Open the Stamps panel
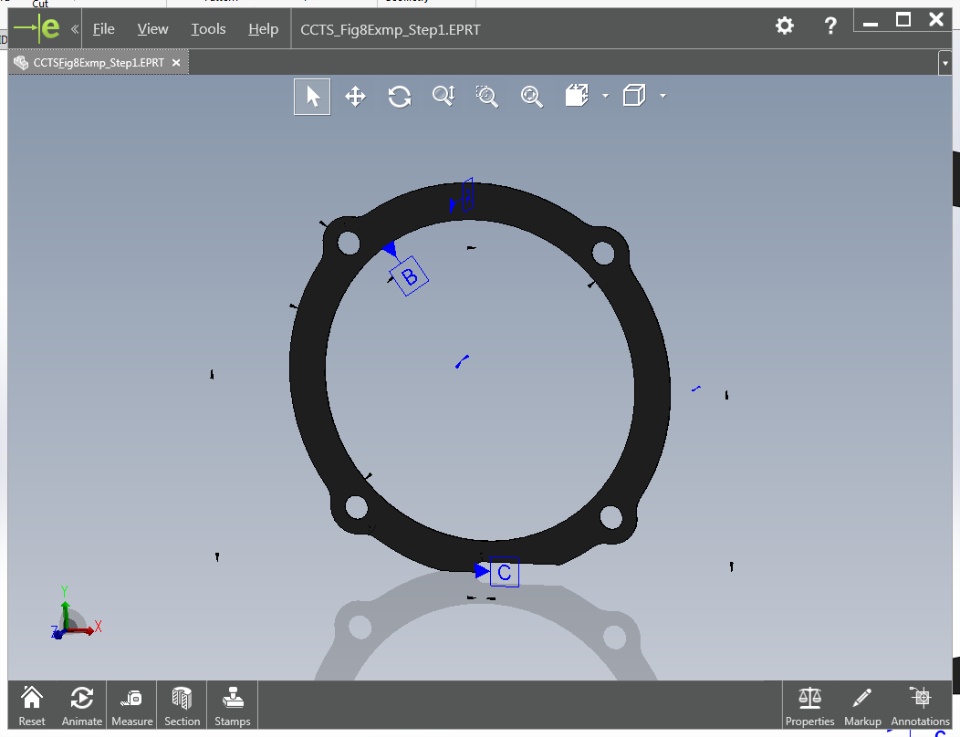The image size is (960, 737). coord(232,705)
